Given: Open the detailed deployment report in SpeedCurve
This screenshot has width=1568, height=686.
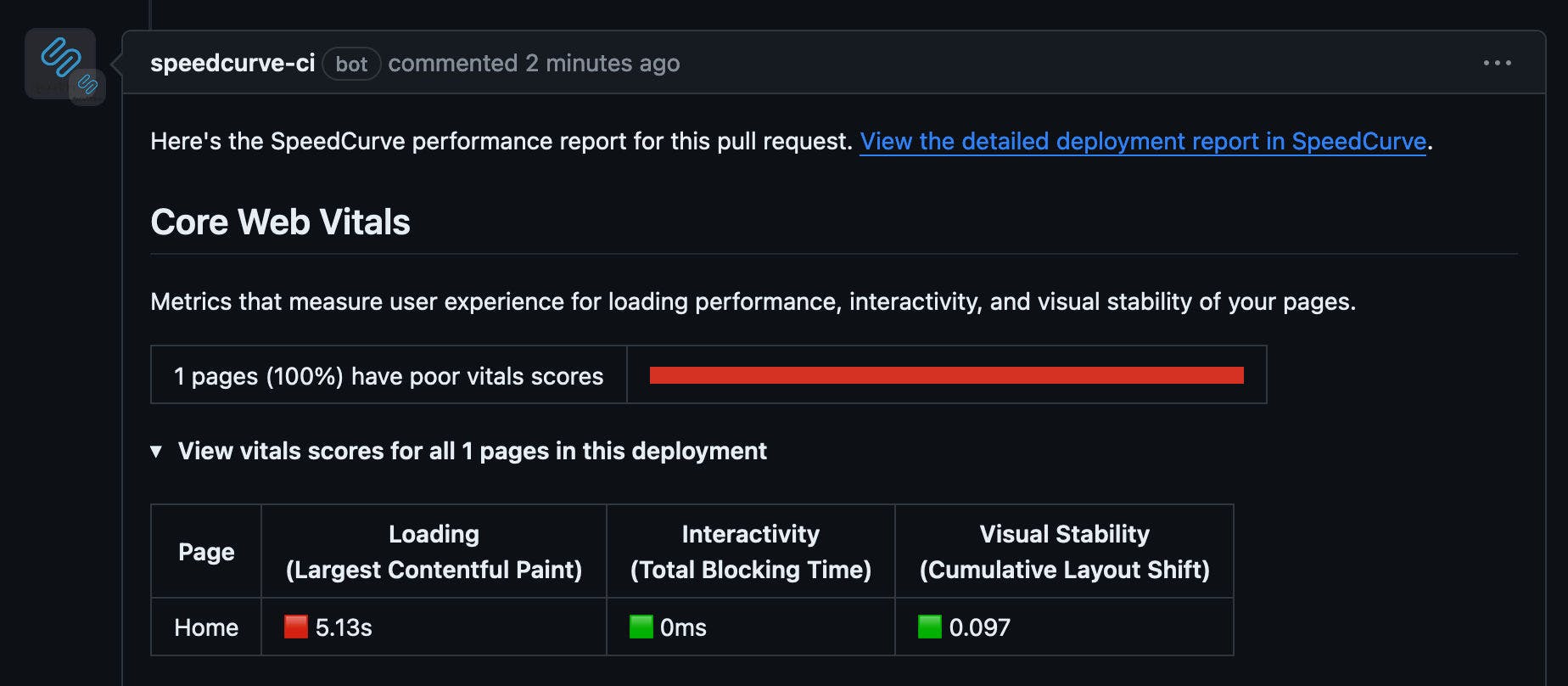Looking at the screenshot, I should click(1142, 141).
